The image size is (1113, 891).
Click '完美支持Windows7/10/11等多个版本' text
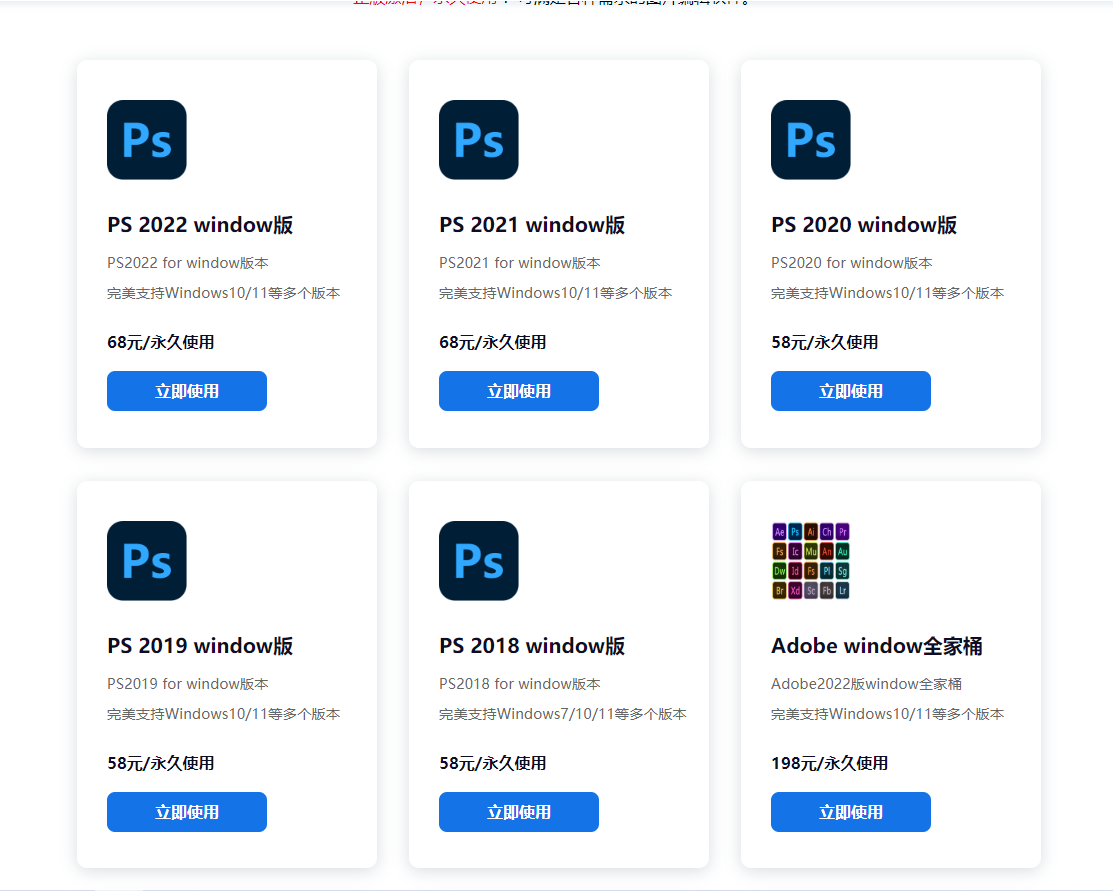pyautogui.click(x=563, y=714)
